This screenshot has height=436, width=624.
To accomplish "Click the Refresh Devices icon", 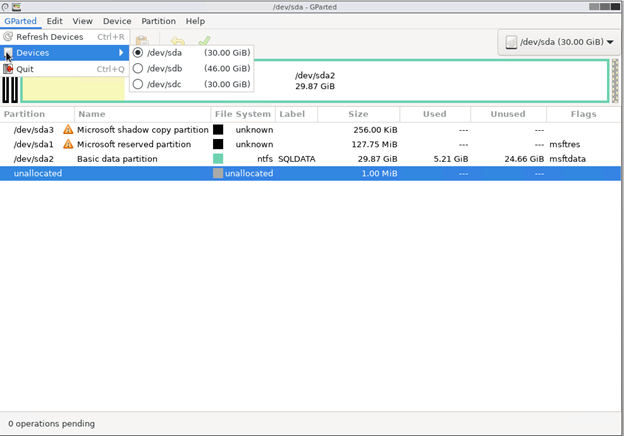I will point(8,37).
